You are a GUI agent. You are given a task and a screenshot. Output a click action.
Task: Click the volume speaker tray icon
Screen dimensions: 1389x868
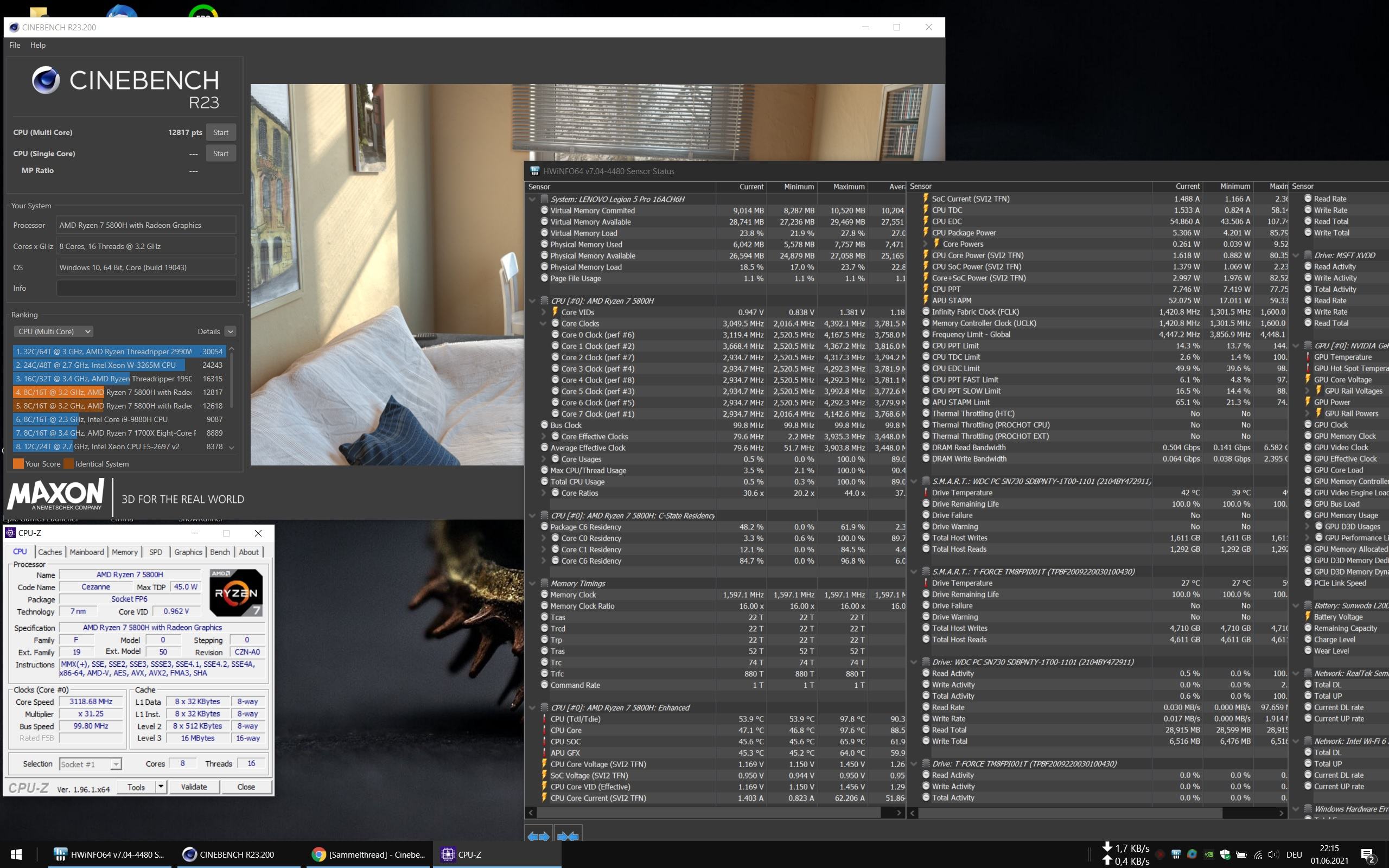(1273, 854)
